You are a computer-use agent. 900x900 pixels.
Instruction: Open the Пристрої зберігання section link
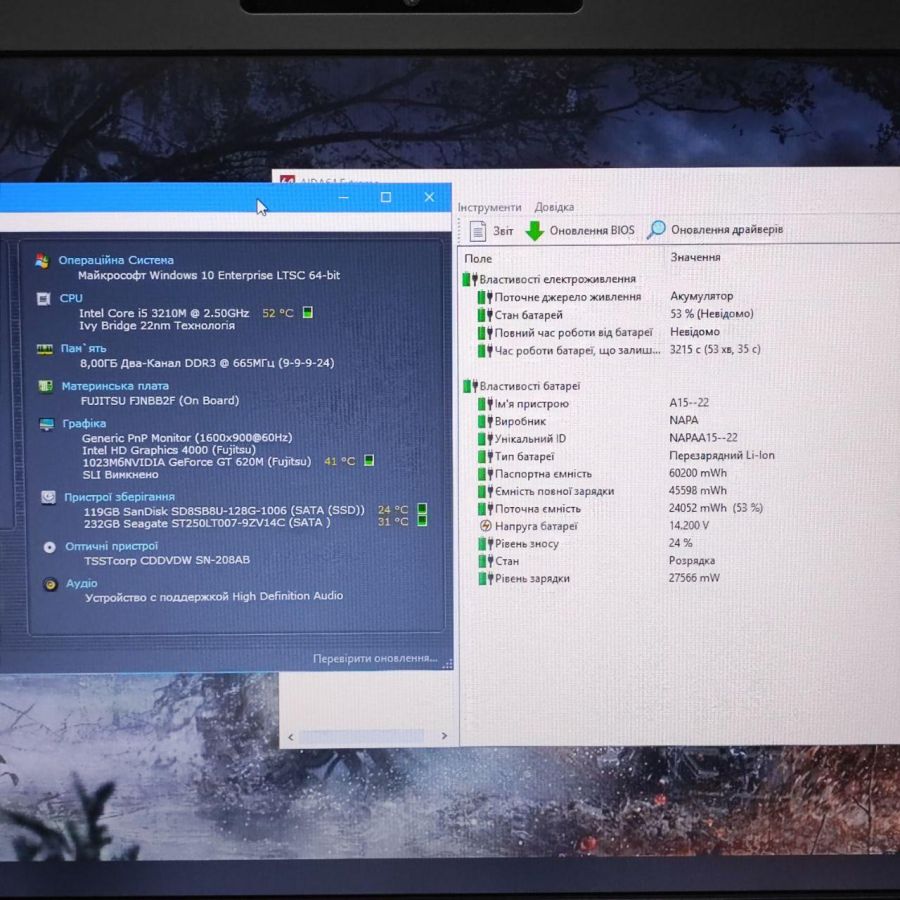click(119, 497)
